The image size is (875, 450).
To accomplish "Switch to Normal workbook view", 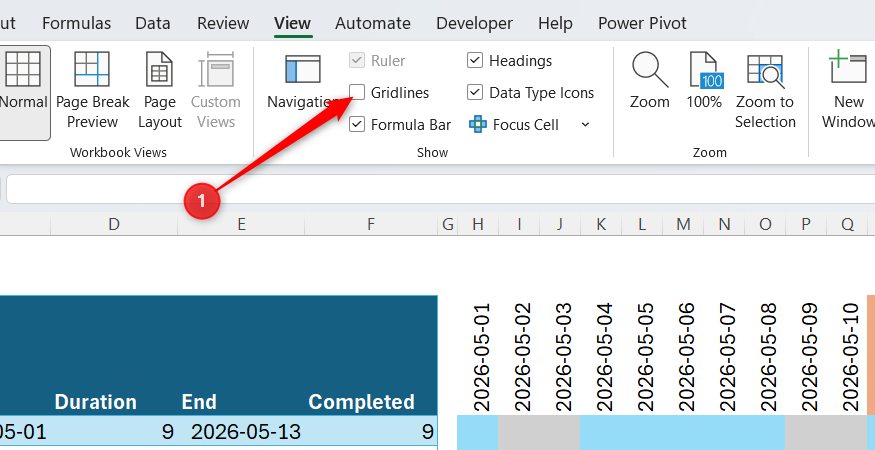I will pyautogui.click(x=23, y=92).
